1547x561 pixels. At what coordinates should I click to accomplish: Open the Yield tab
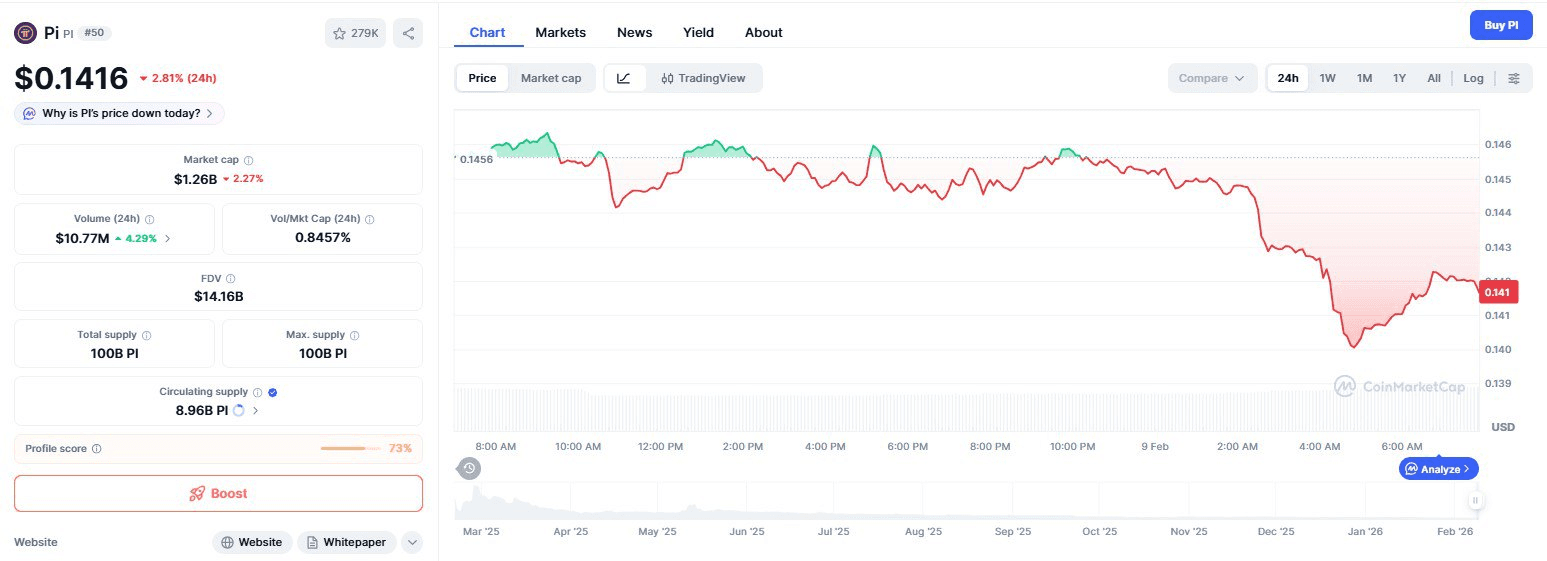coord(698,32)
